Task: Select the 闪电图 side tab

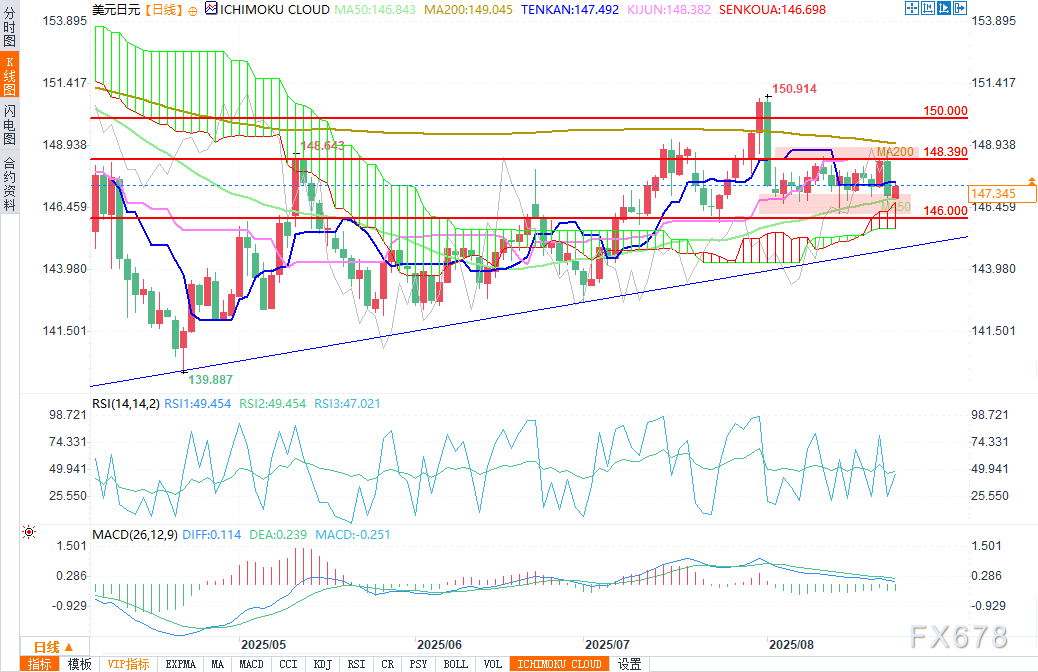Action: (x=10, y=126)
